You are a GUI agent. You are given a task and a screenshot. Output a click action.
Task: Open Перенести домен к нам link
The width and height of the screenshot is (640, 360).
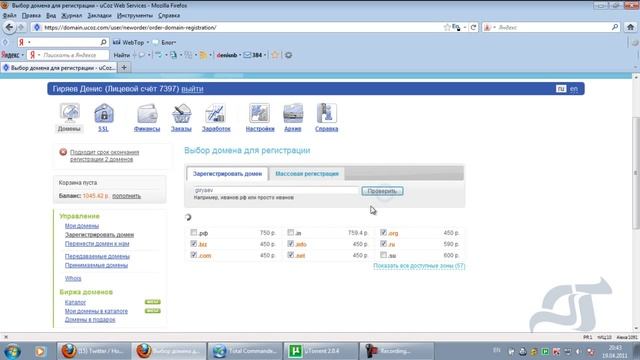pyautogui.click(x=97, y=244)
